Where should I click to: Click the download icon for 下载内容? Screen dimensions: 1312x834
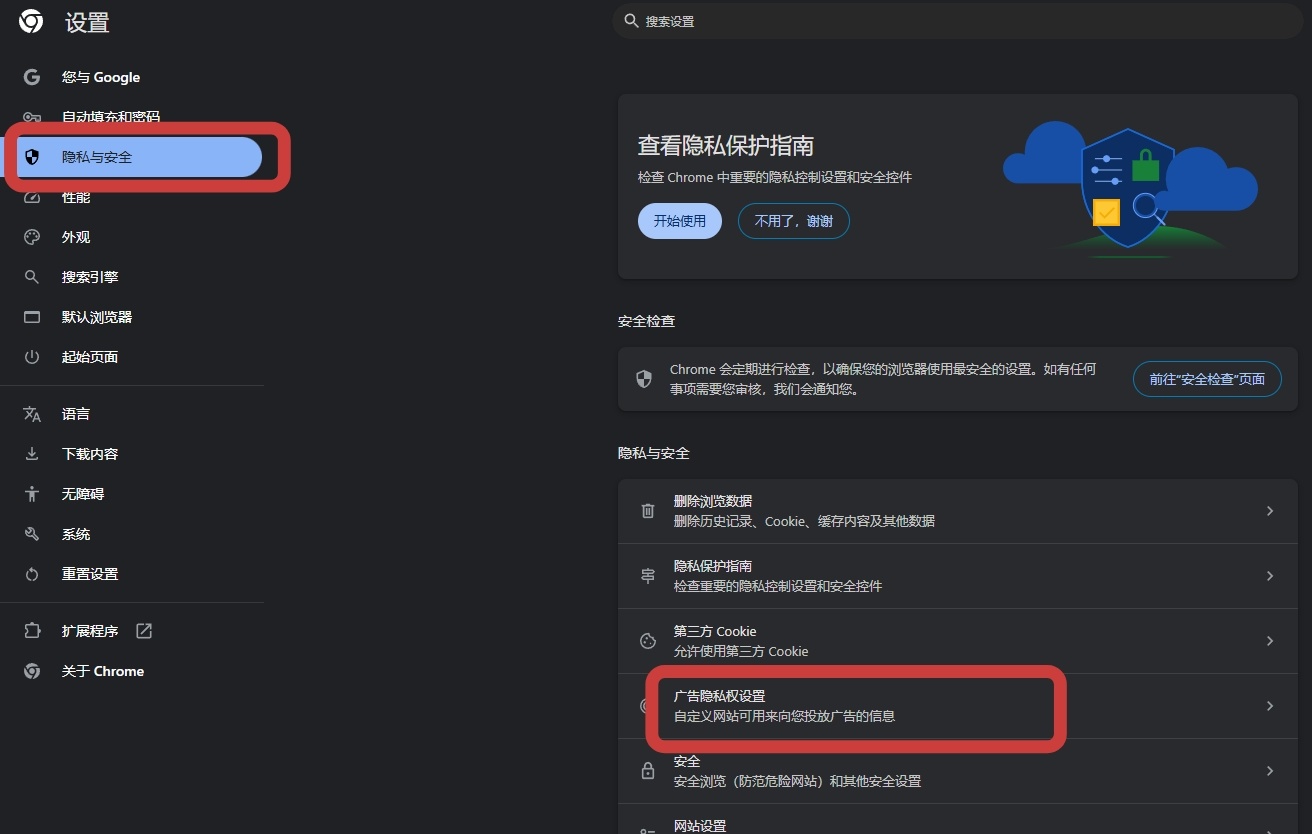(32, 454)
